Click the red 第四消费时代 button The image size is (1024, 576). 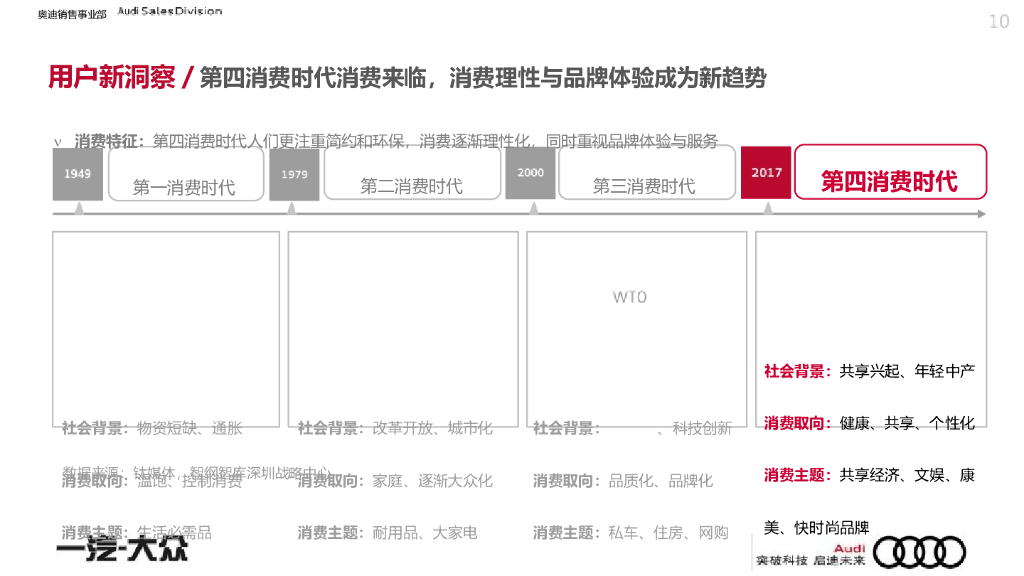890,181
